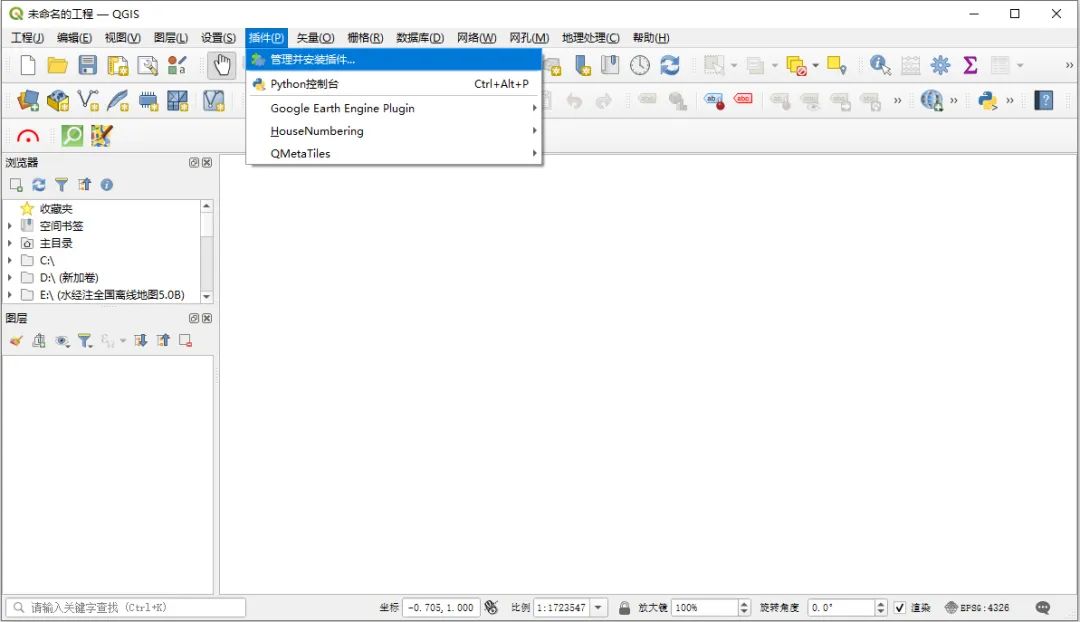The image size is (1080, 622).
Task: Click the 收藏夹 favorites item
Action: 56,208
